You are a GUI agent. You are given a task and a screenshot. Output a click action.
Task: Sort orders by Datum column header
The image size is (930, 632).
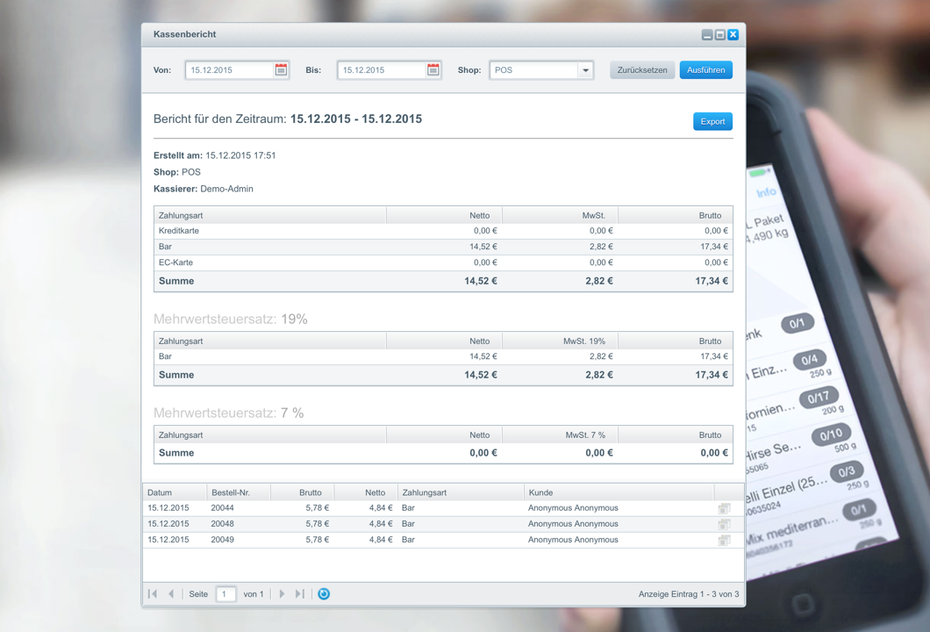coord(174,493)
